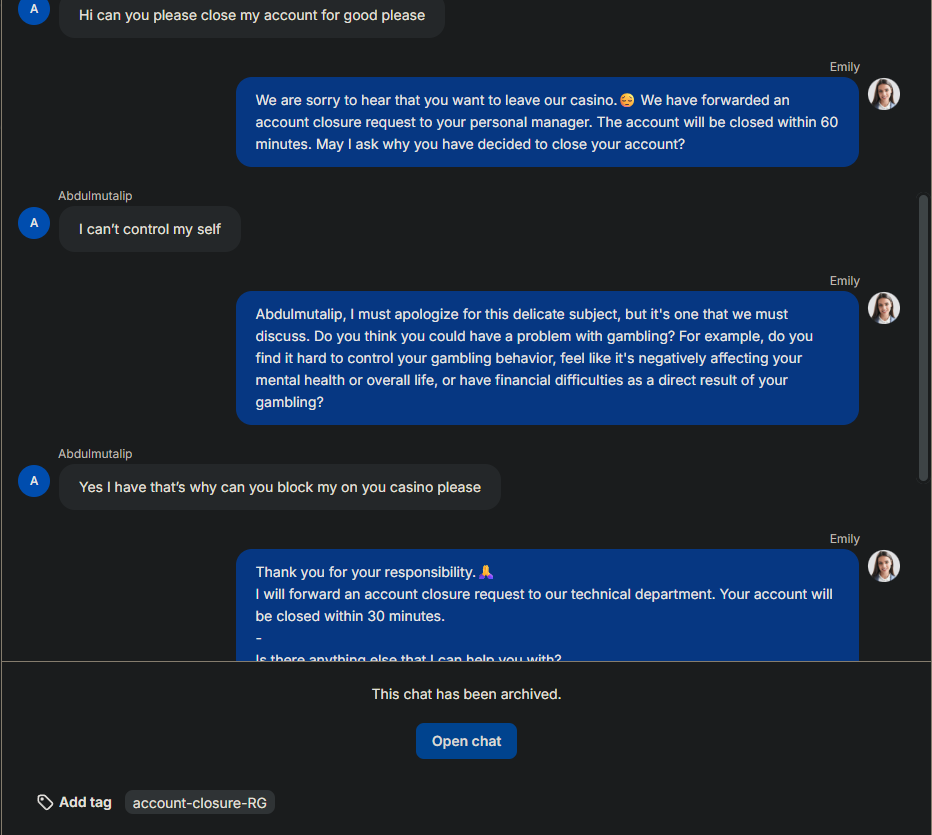Click the tag icon next to Add tag
The width and height of the screenshot is (932, 835).
(x=45, y=802)
